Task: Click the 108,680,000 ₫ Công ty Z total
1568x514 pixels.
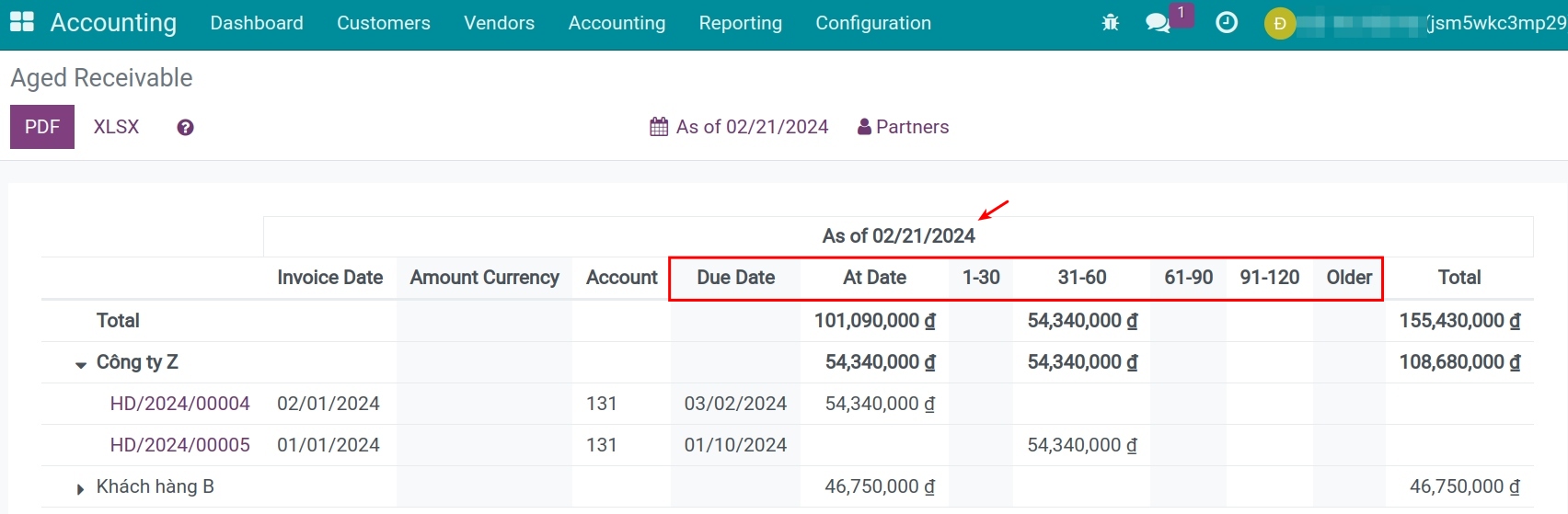Action: (1460, 362)
